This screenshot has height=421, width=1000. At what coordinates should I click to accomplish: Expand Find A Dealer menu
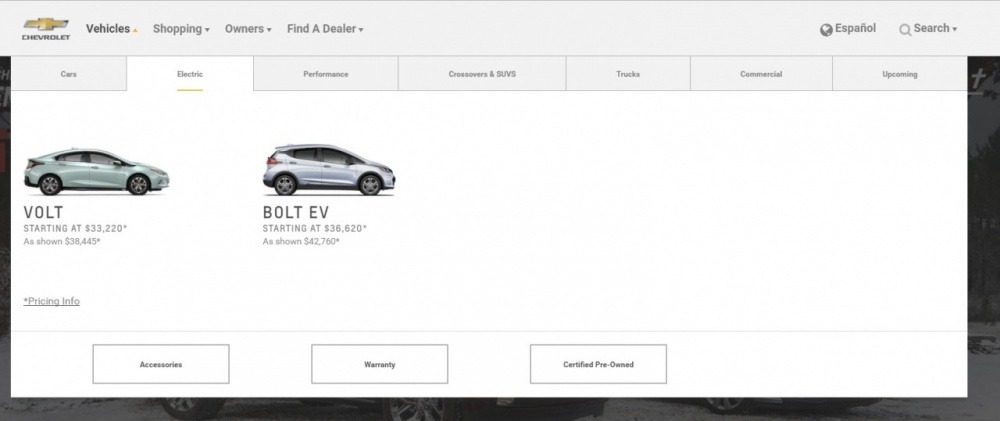tap(325, 29)
